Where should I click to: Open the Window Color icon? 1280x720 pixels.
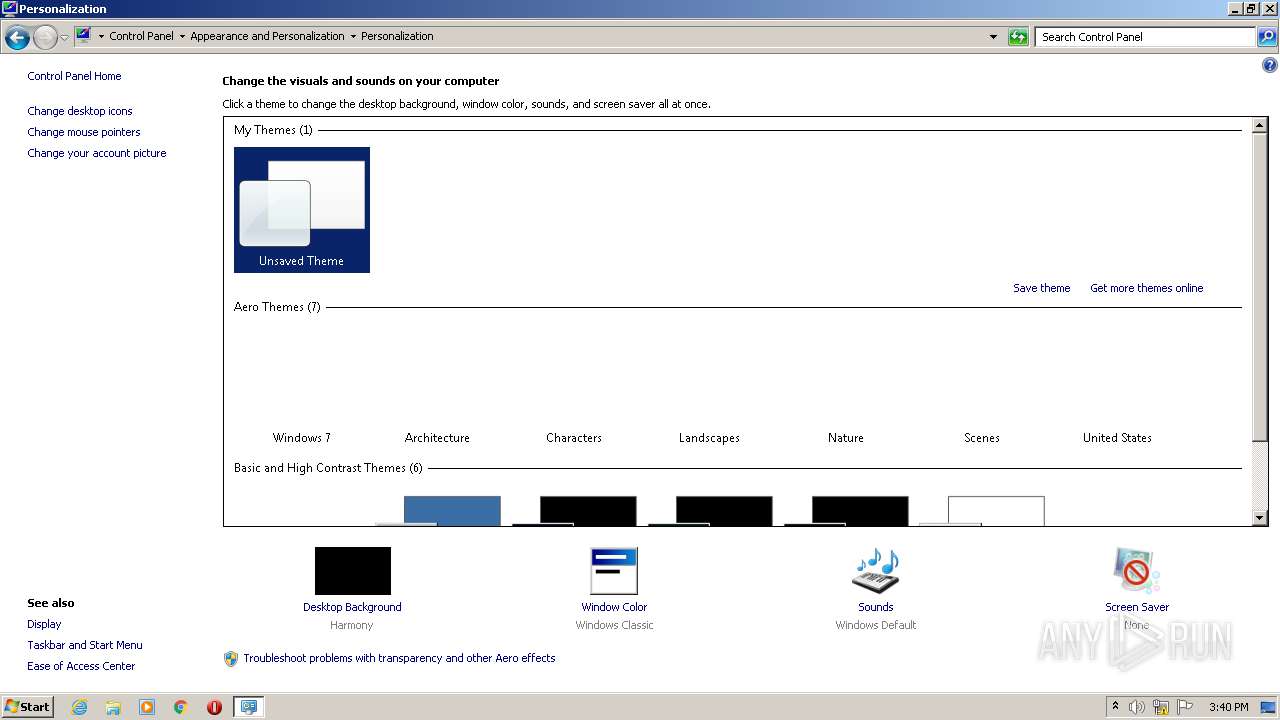(614, 571)
